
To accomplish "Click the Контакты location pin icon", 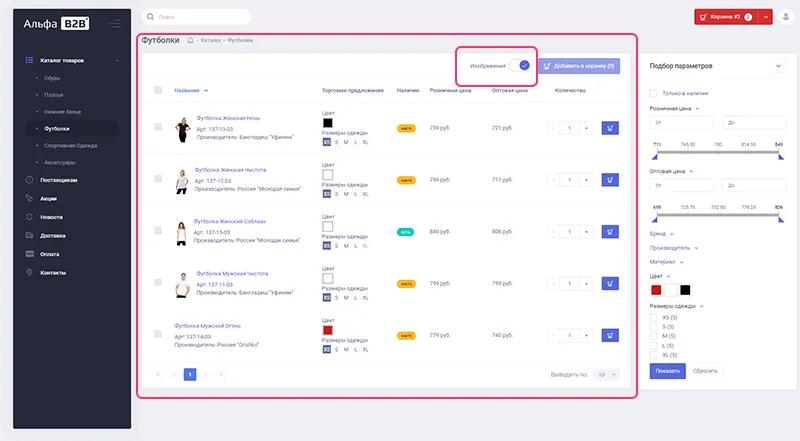I will (x=29, y=272).
